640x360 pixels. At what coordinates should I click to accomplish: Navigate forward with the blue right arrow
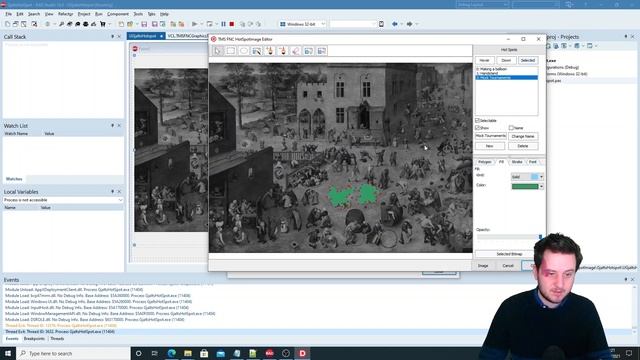(409, 24)
